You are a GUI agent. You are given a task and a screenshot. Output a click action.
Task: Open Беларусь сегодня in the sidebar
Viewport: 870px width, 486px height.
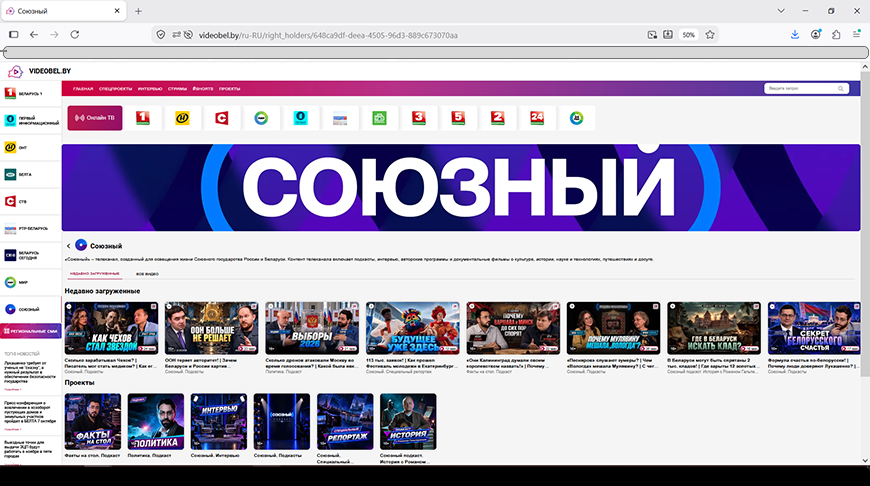31,255
